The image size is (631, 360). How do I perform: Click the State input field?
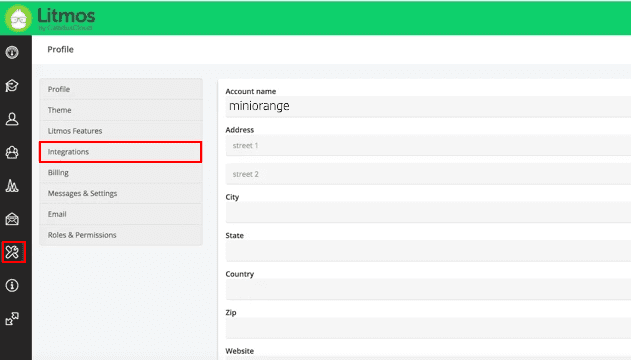428,251
